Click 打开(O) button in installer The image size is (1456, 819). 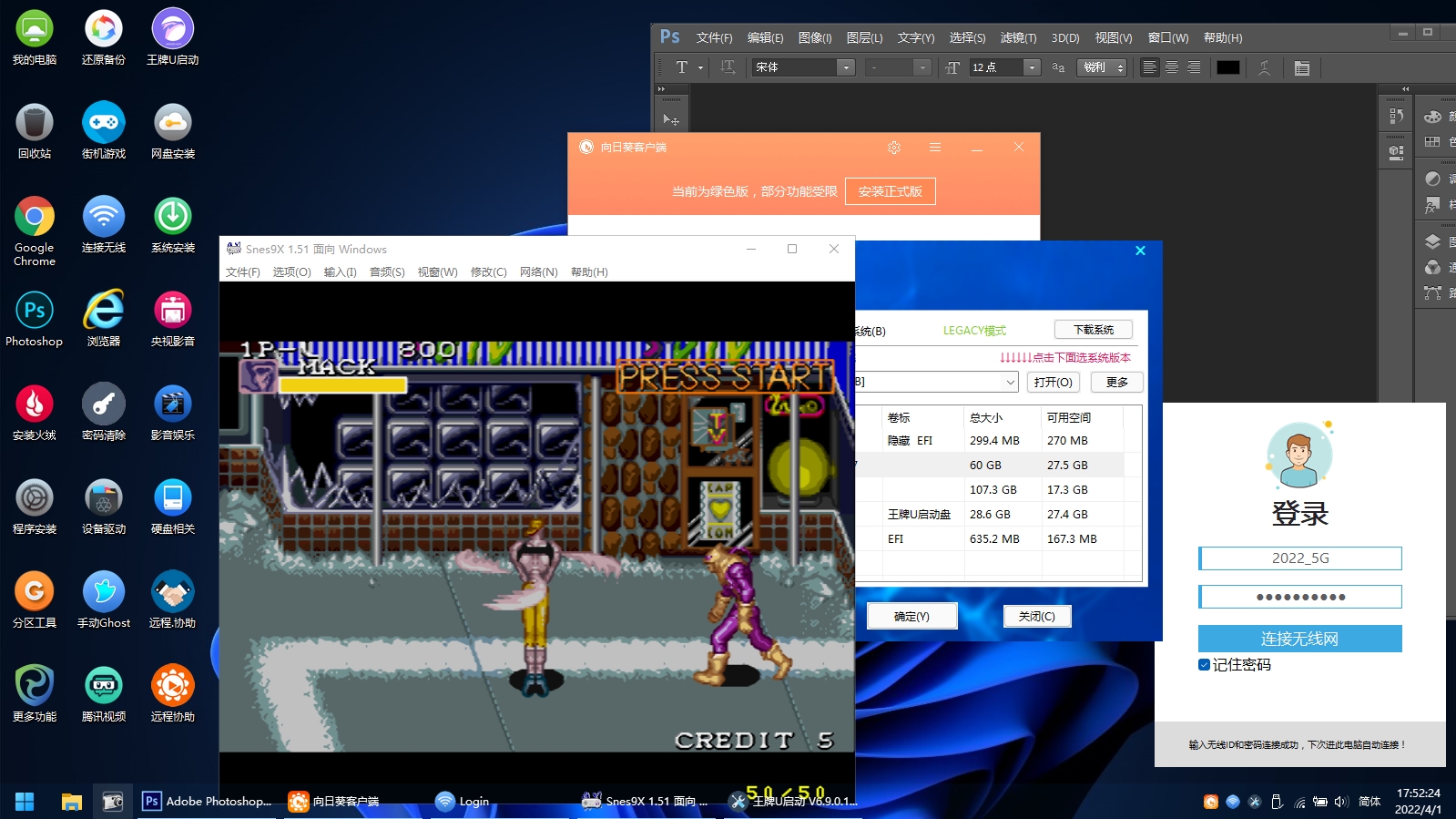[1053, 382]
